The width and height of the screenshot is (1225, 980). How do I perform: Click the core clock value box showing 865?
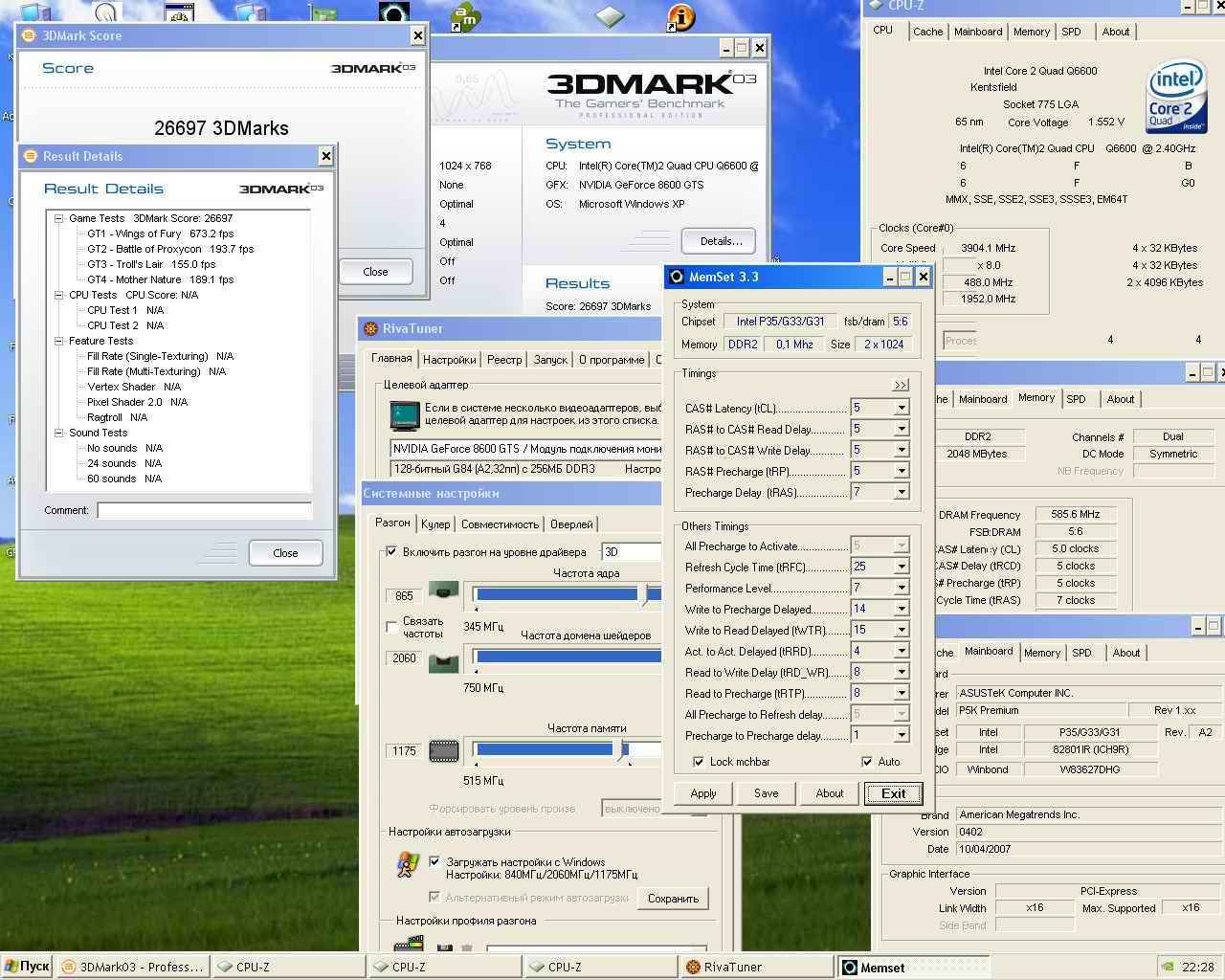pos(404,595)
